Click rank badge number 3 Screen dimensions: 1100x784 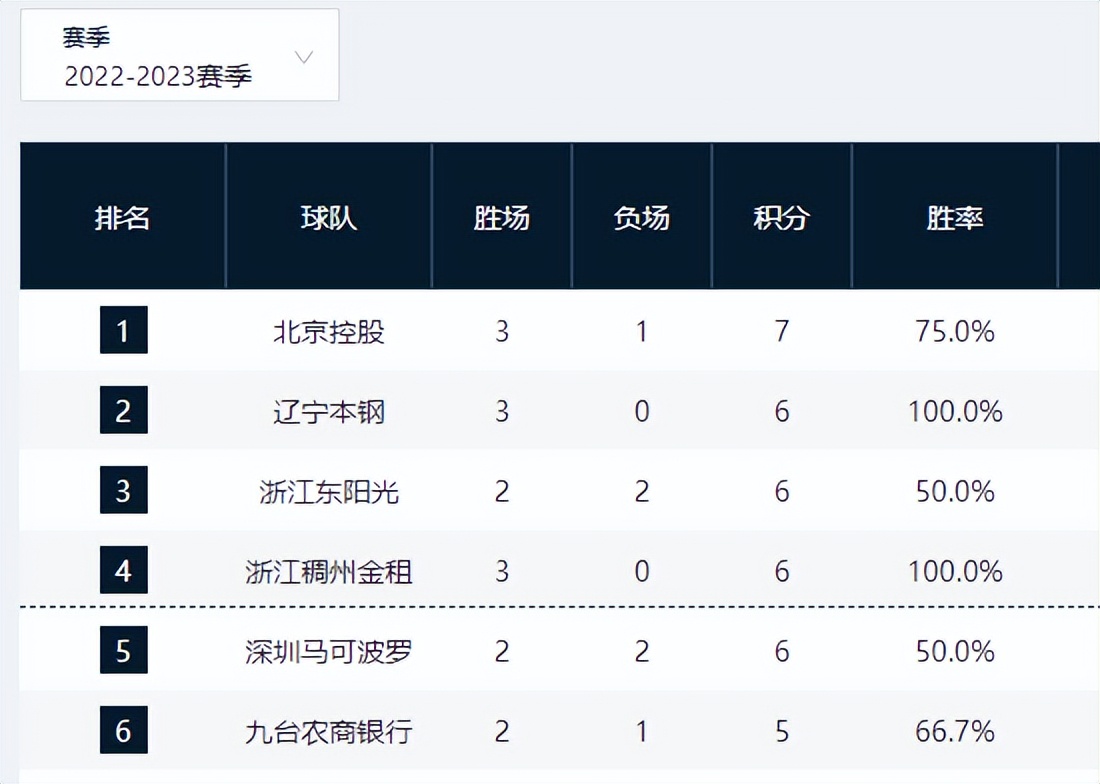click(x=123, y=491)
